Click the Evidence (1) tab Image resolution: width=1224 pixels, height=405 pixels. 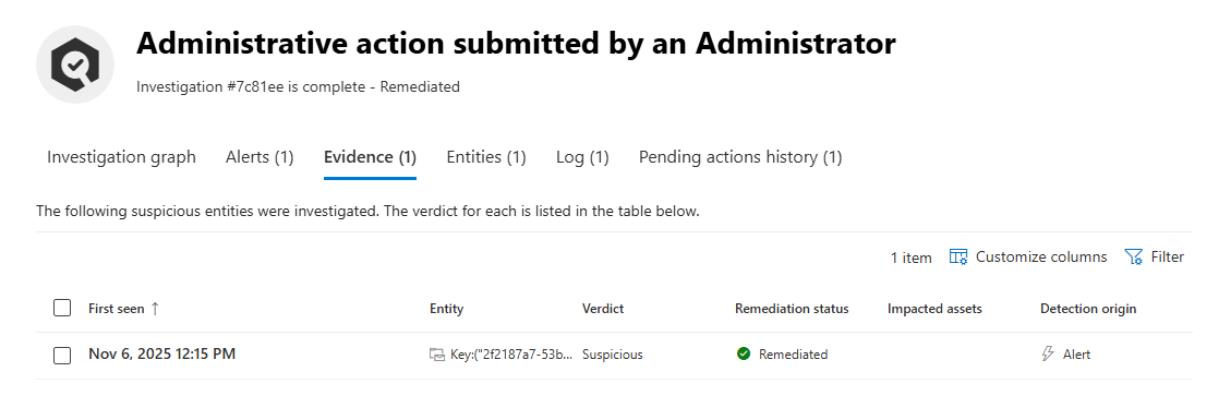coord(370,157)
